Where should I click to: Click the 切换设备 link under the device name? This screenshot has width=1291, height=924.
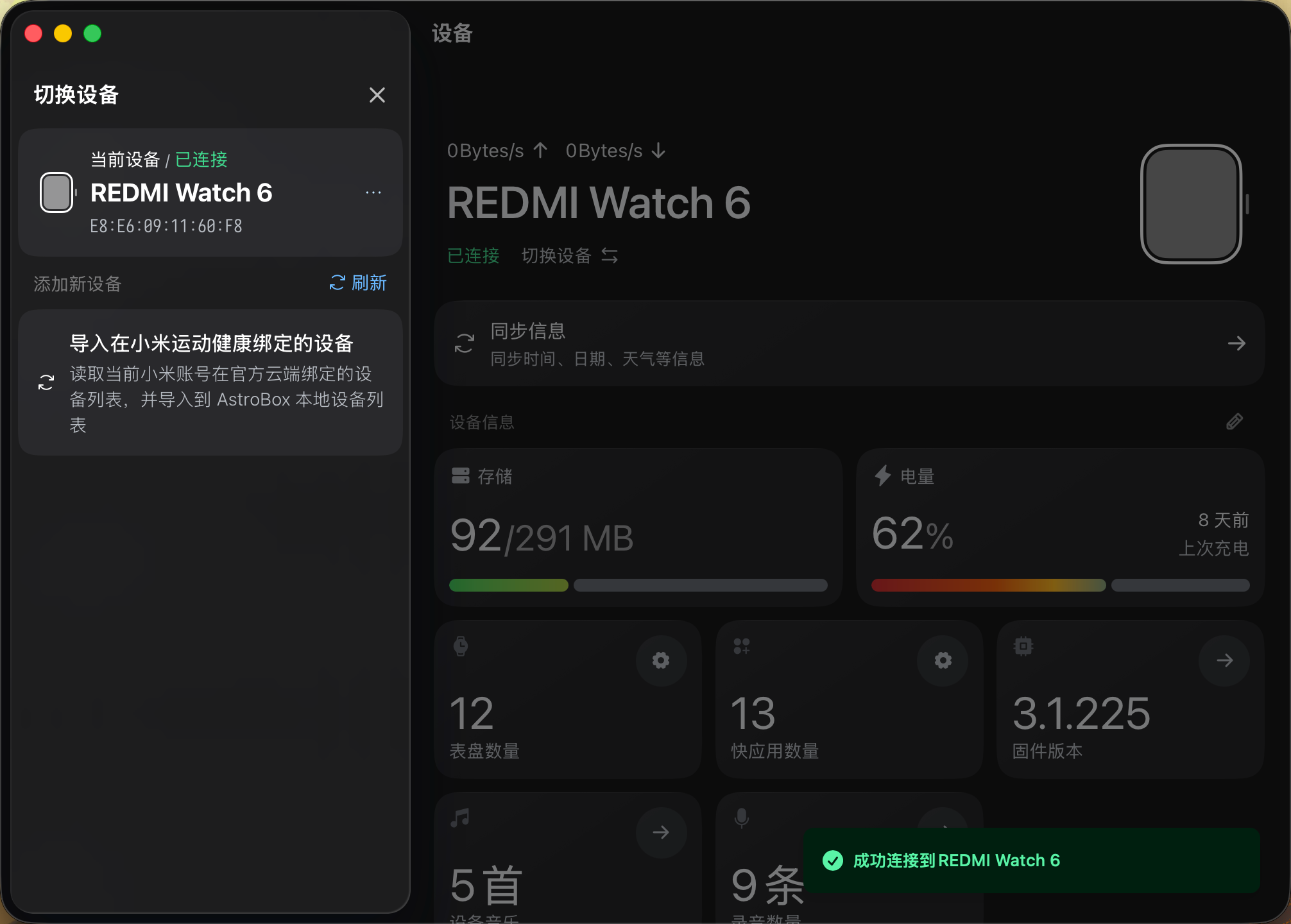pos(570,256)
